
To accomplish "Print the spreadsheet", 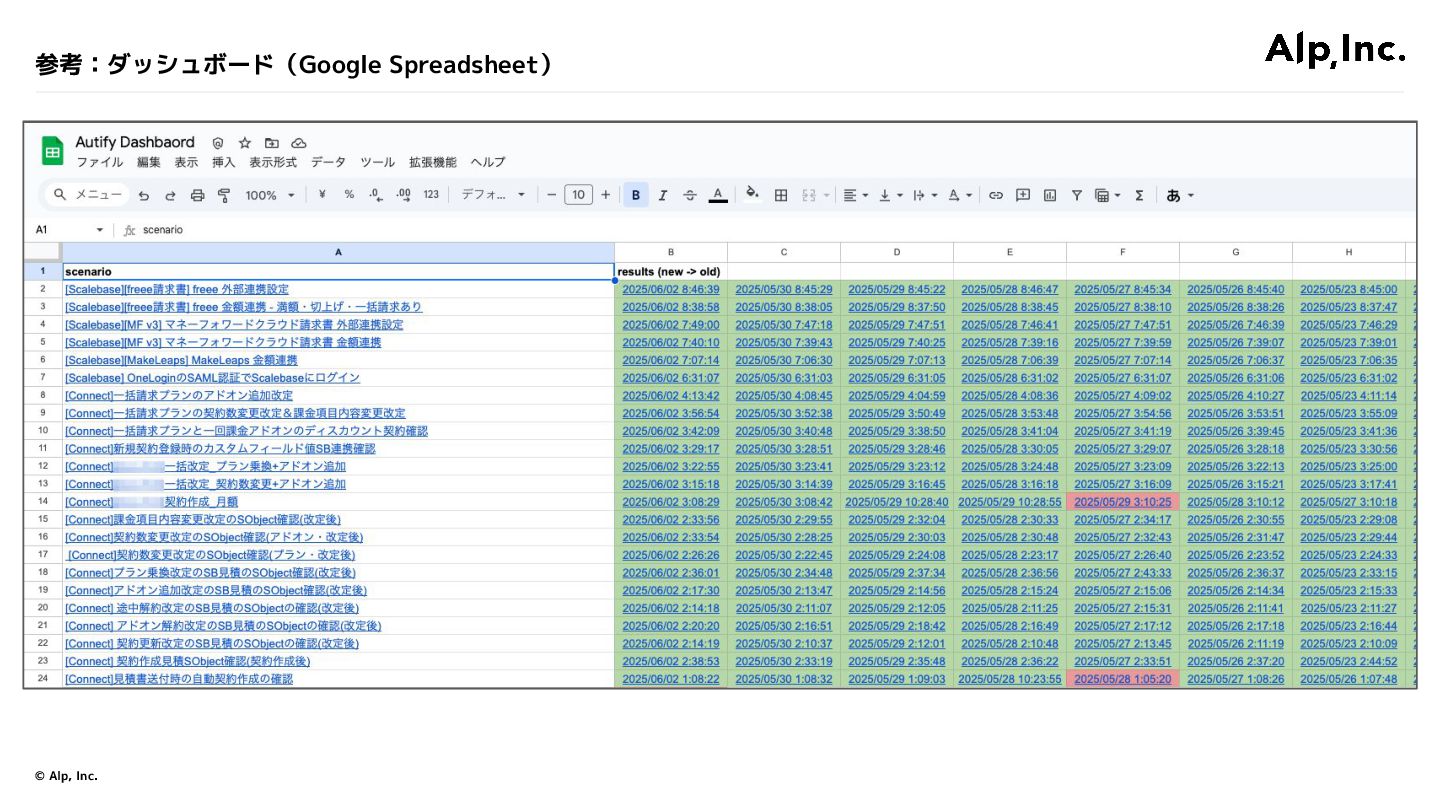I will [x=197, y=196].
